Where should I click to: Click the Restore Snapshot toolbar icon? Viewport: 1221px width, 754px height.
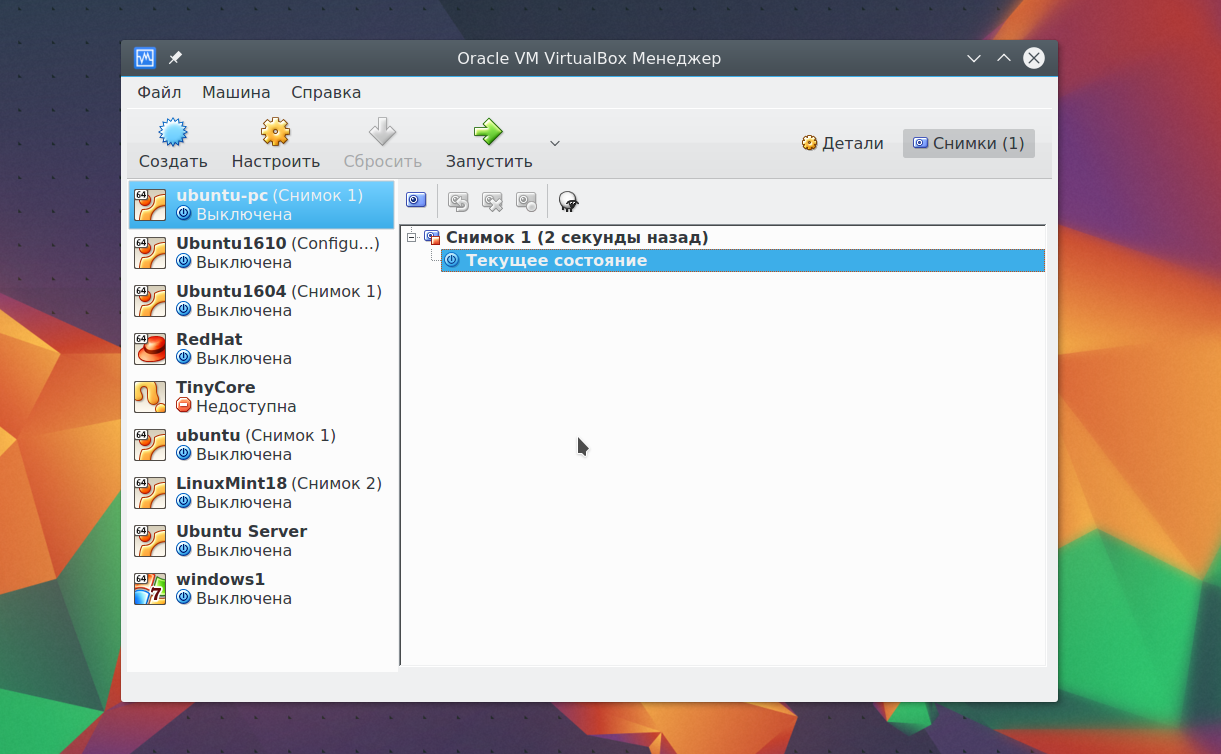click(458, 200)
